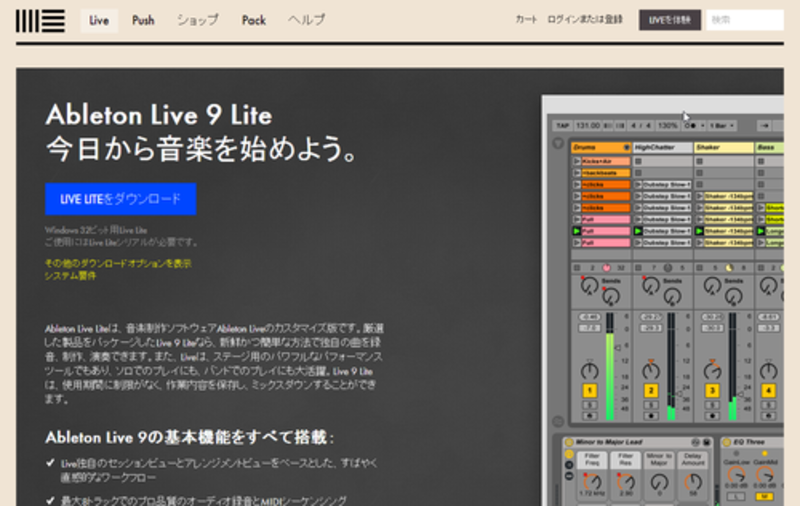This screenshot has width=800, height=506.
Task: Toggle the yellow track 2 activator button
Action: 651,391
